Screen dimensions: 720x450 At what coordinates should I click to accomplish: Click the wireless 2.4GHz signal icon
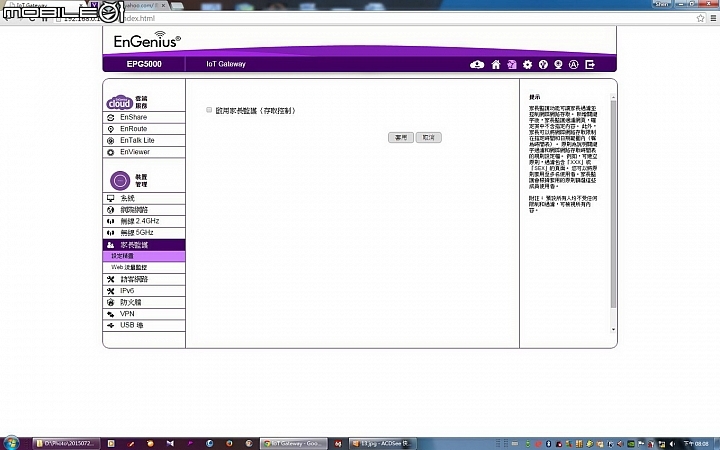pos(110,221)
